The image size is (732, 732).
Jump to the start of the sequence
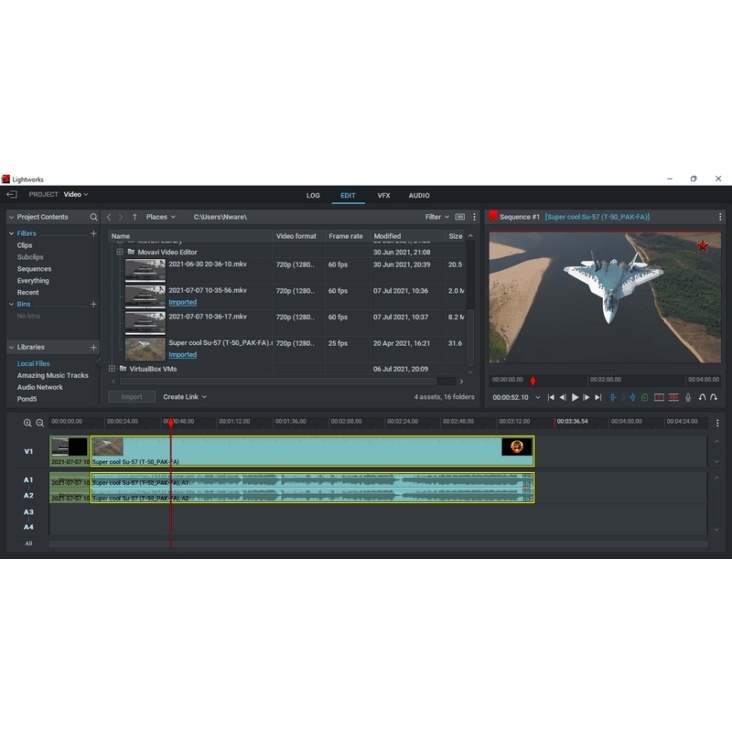tap(550, 397)
